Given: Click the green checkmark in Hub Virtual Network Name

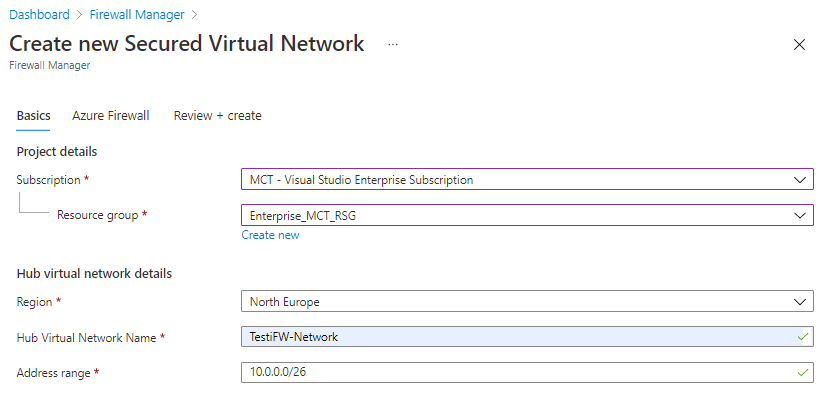Looking at the screenshot, I should click(802, 337).
